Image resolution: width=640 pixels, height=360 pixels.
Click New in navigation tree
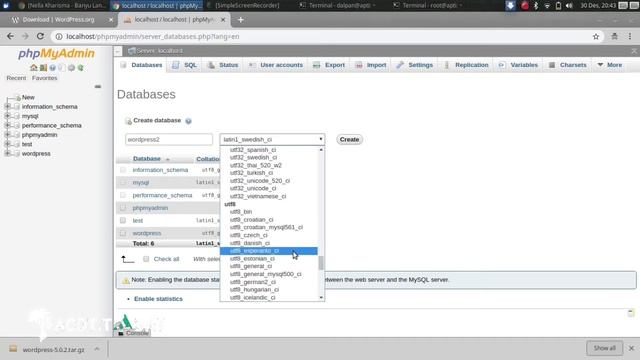(x=28, y=97)
